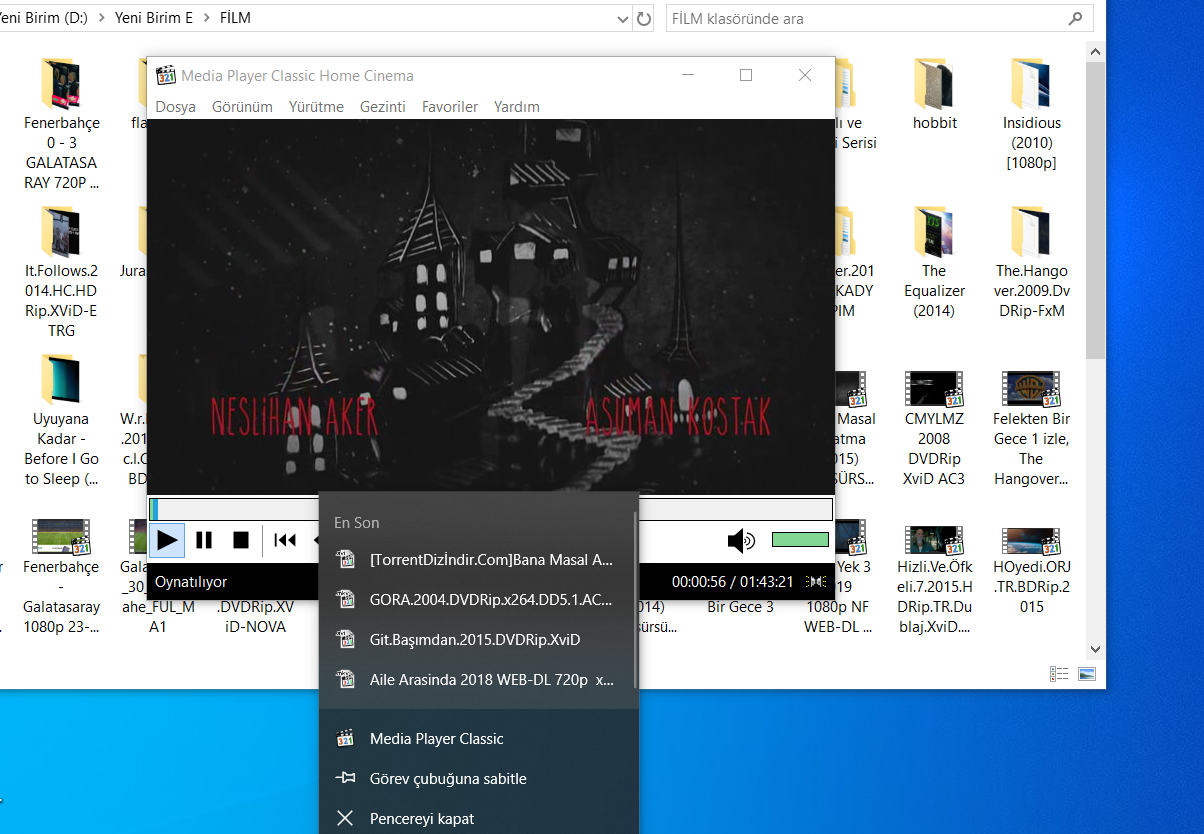Select the Insidious (2010) [1080p] folder
The height and width of the screenshot is (834, 1204).
click(x=1032, y=115)
